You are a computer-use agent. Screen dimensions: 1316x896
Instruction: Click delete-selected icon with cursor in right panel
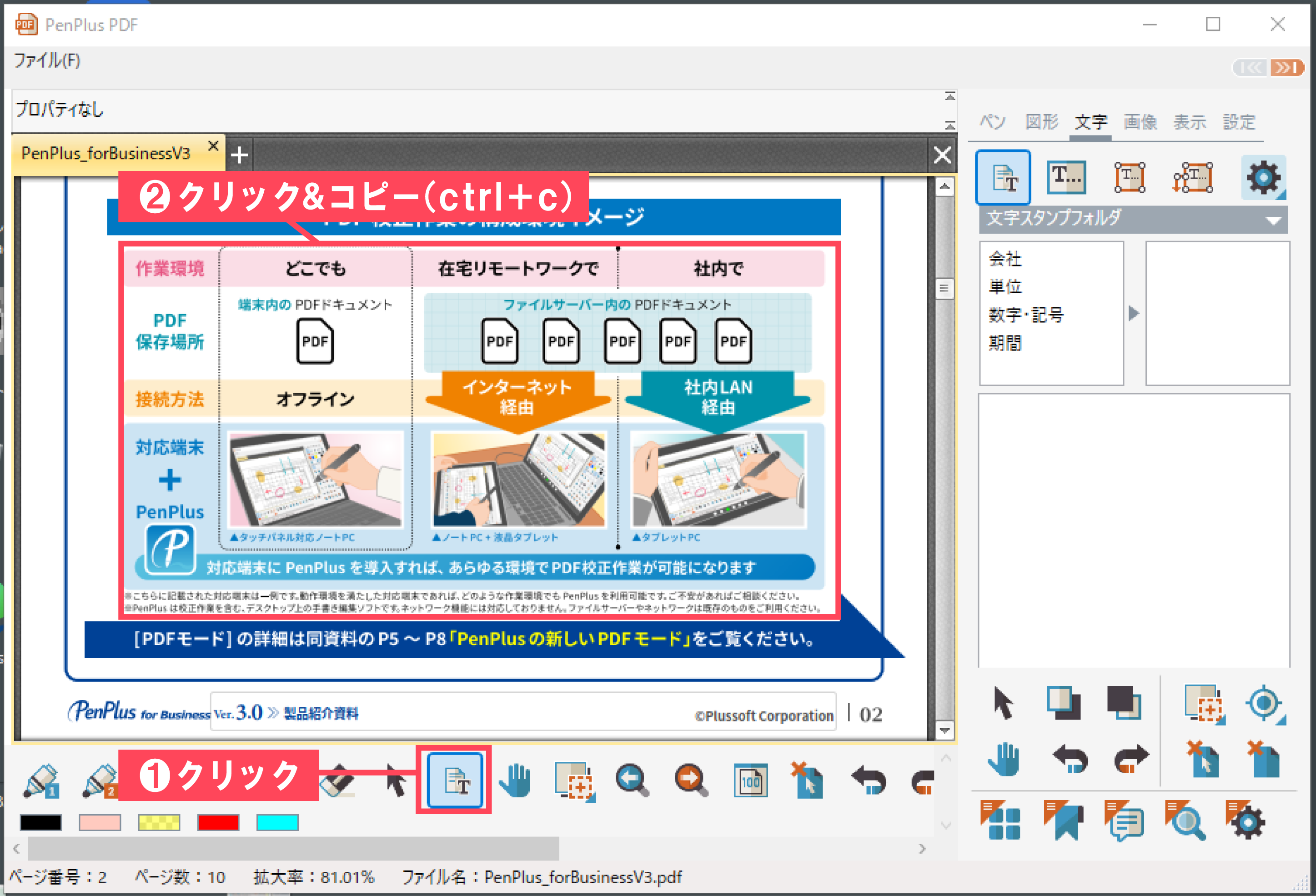pyautogui.click(x=1203, y=759)
